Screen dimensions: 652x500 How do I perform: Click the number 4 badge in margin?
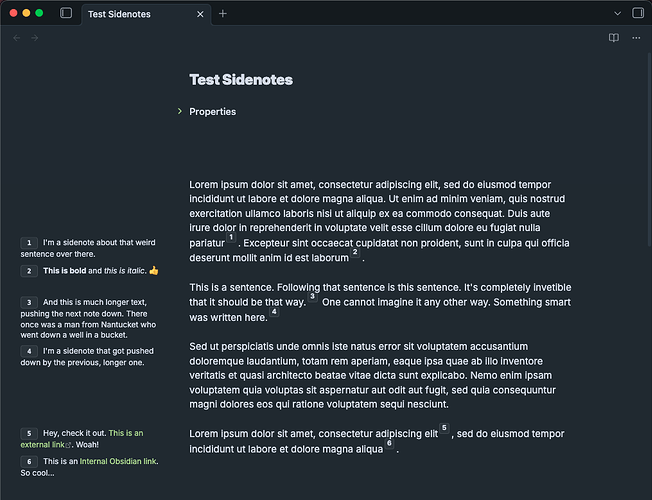coord(29,351)
